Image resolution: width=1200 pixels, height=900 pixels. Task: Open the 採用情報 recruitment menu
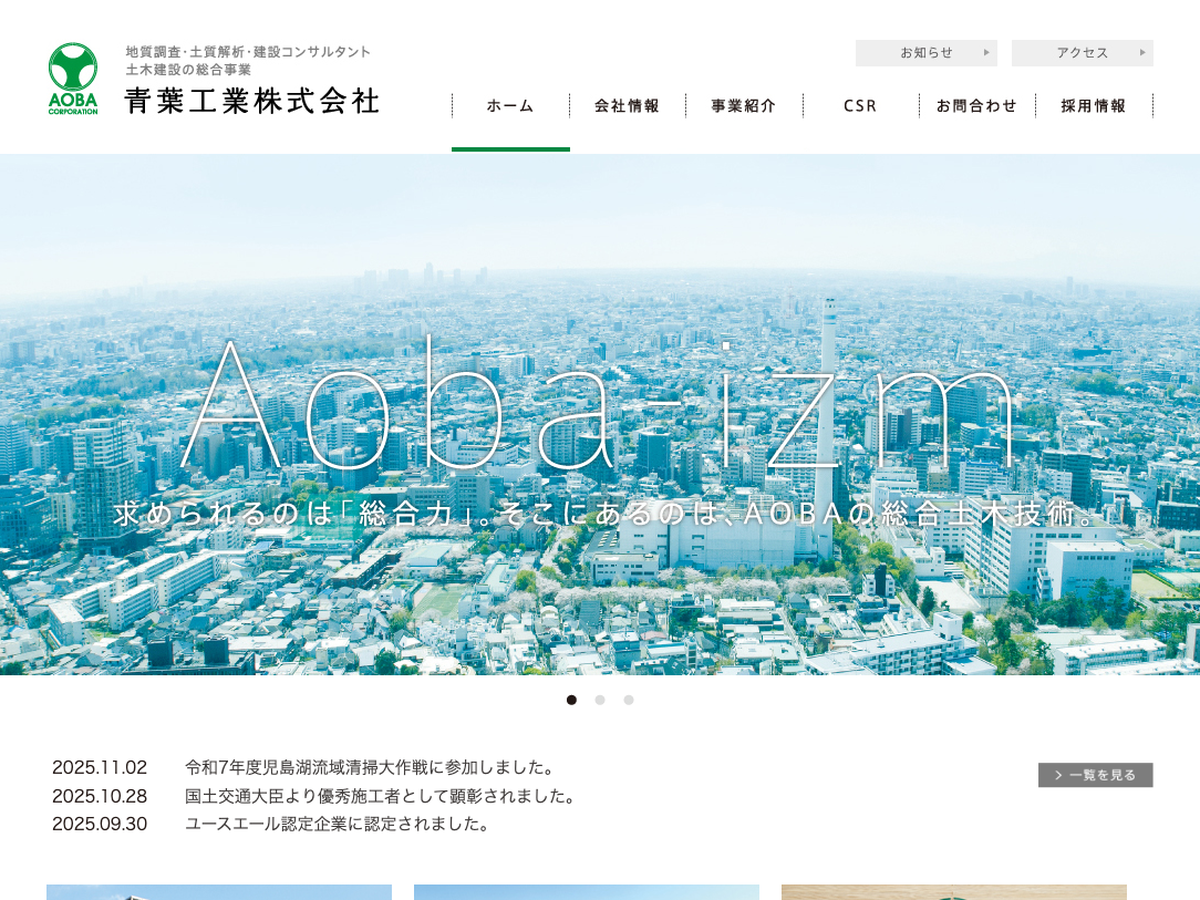tap(1094, 106)
